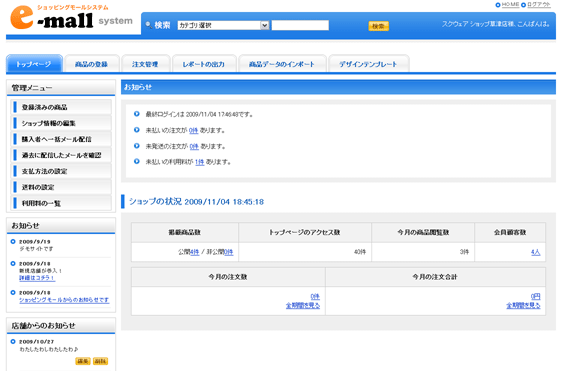Click the 編集 edit button under shop notice

pos(83,361)
